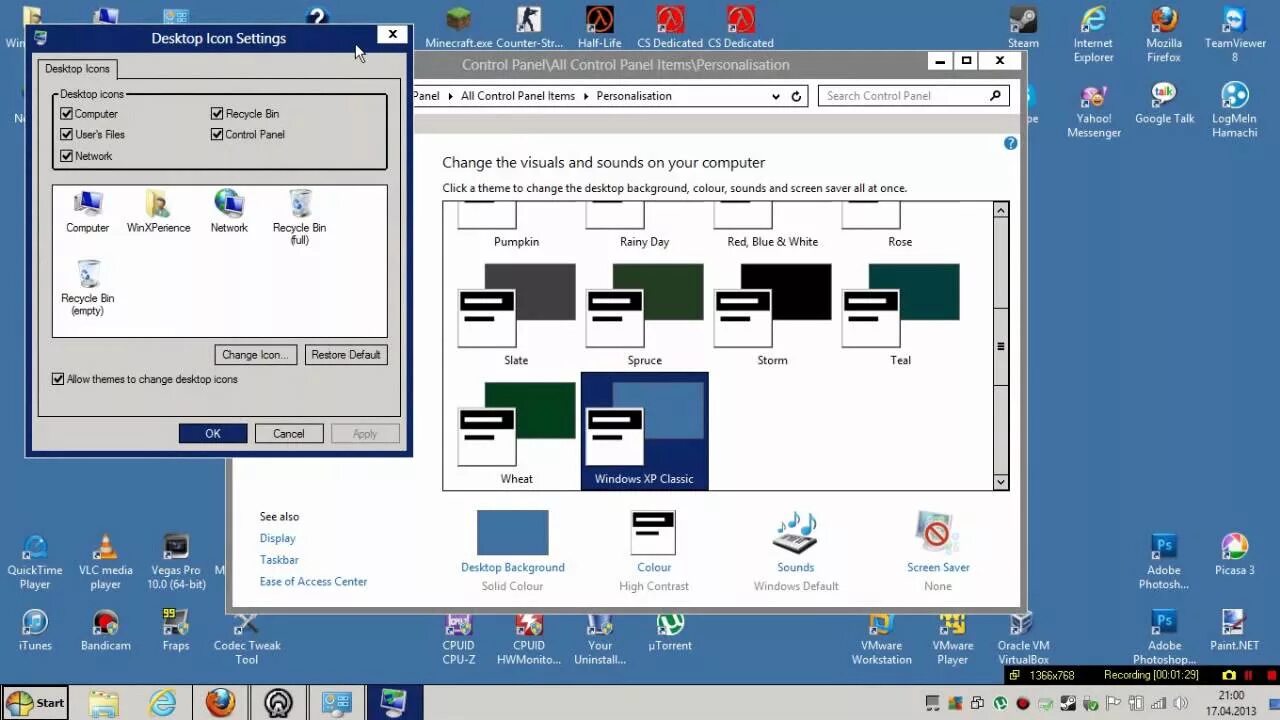This screenshot has width=1280, height=720.
Task: Click All Control Panel Items breadcrumb
Action: click(x=518, y=96)
